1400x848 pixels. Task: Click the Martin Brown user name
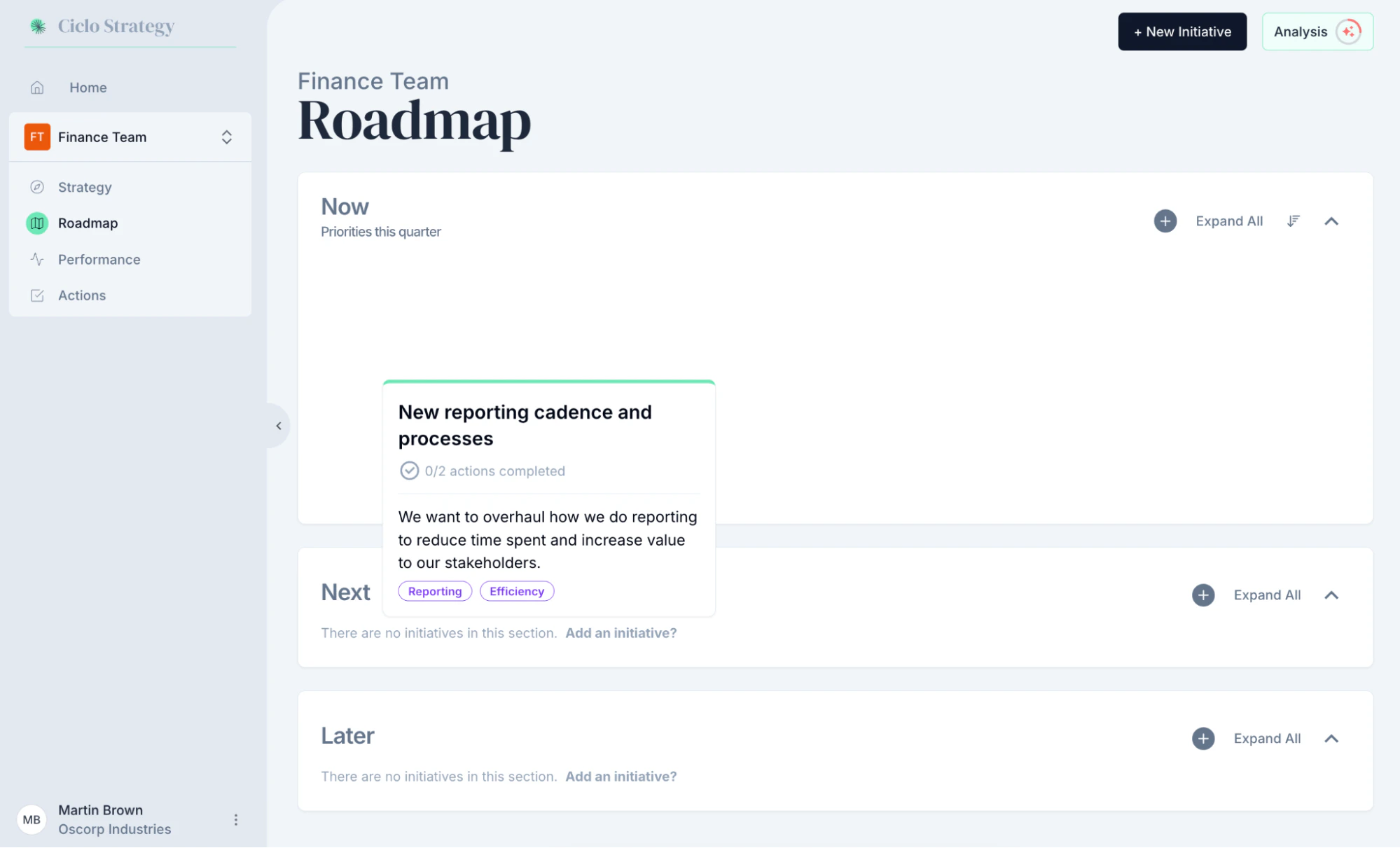click(x=100, y=810)
